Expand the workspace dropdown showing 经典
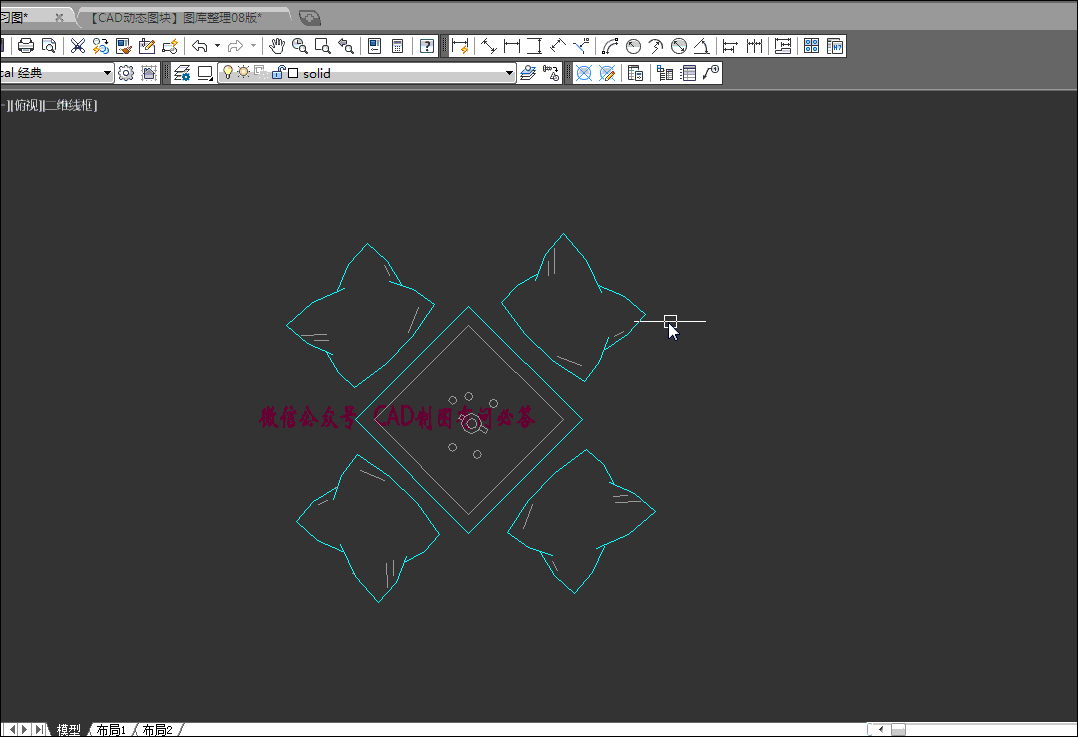The width and height of the screenshot is (1078, 737). click(107, 73)
